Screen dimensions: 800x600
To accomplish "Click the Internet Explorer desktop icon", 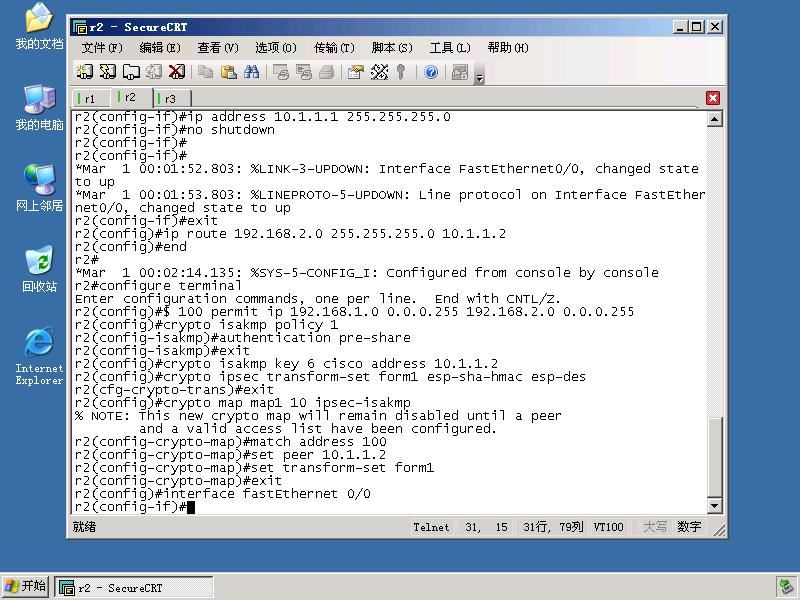I will click(39, 356).
